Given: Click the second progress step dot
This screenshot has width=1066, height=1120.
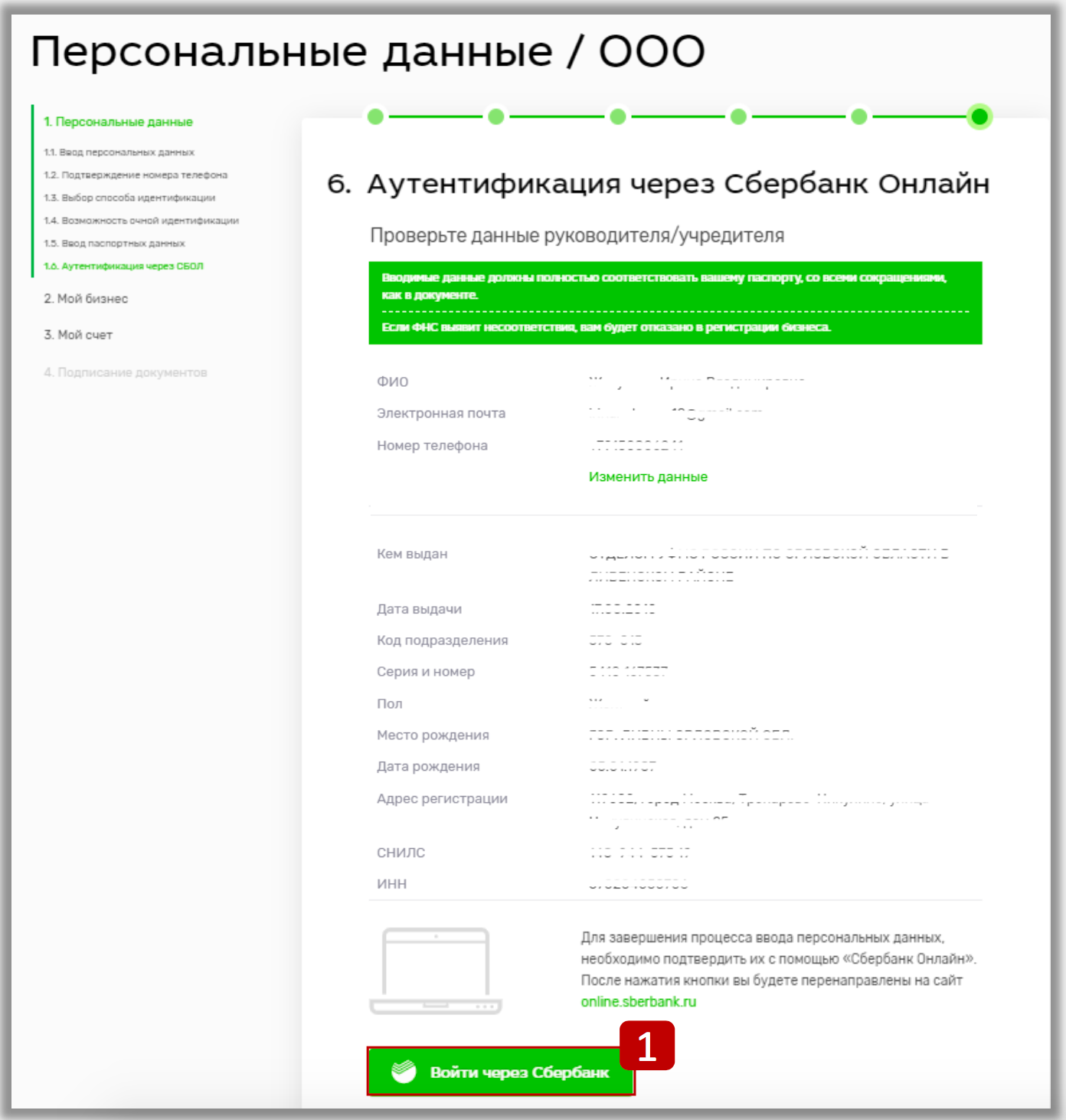Looking at the screenshot, I should click(496, 116).
